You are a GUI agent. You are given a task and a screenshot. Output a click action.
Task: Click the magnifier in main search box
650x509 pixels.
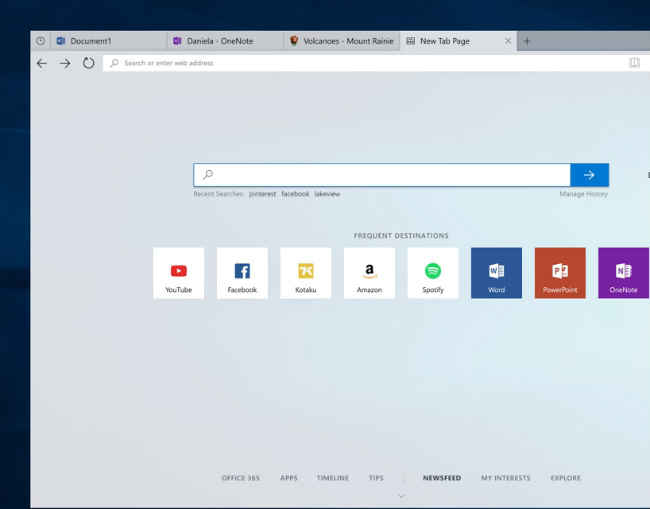[208, 174]
